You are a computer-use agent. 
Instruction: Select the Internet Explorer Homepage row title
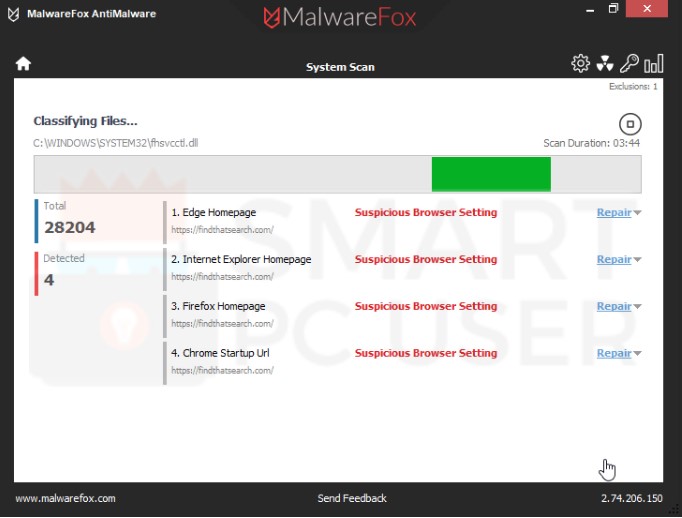point(241,259)
